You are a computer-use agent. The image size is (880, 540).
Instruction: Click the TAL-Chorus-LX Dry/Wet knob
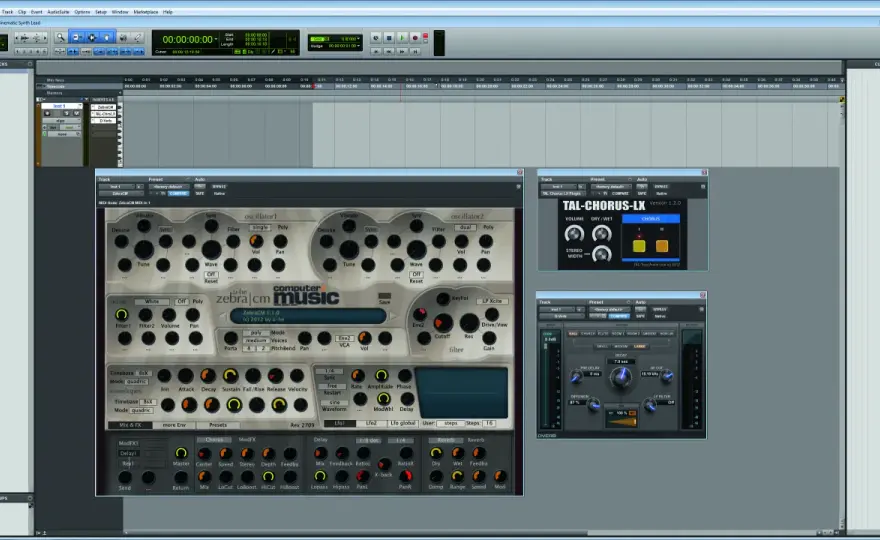(602, 234)
